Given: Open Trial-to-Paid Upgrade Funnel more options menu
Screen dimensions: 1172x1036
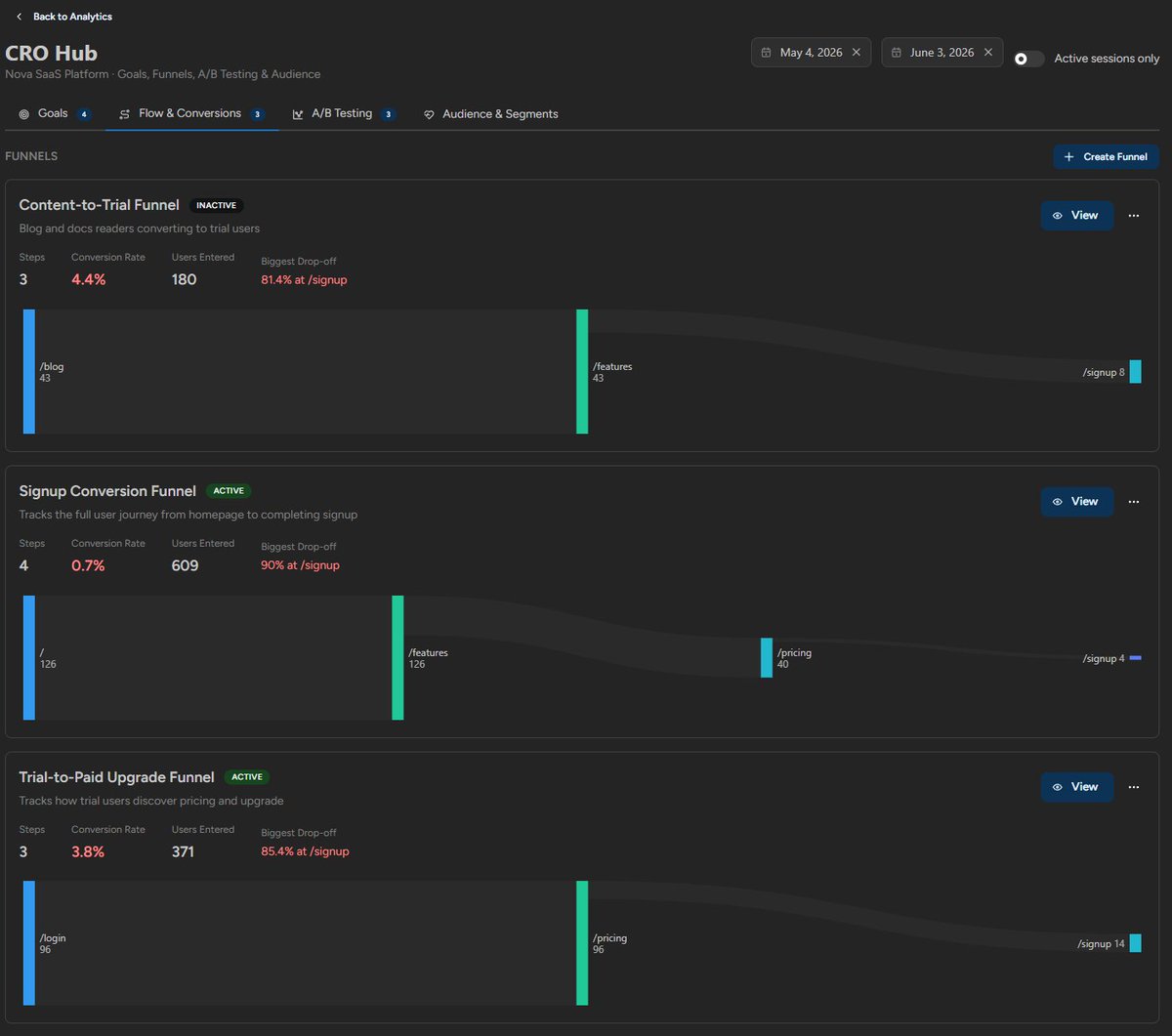Looking at the screenshot, I should [x=1134, y=787].
